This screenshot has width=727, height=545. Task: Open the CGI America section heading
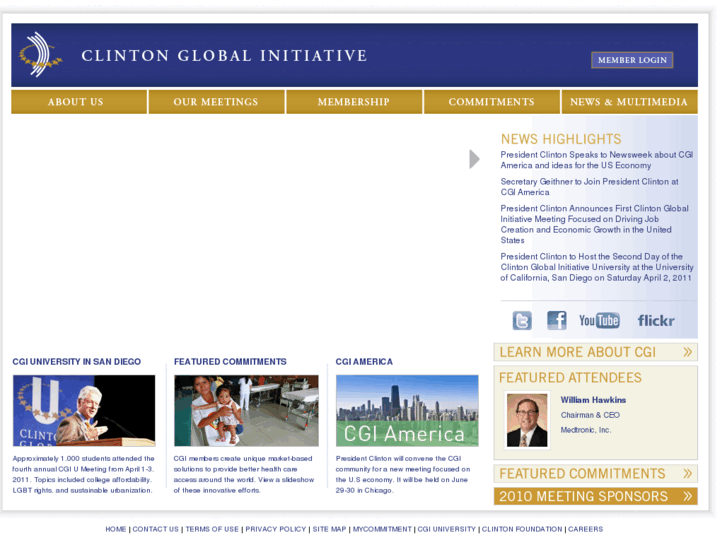(x=364, y=362)
